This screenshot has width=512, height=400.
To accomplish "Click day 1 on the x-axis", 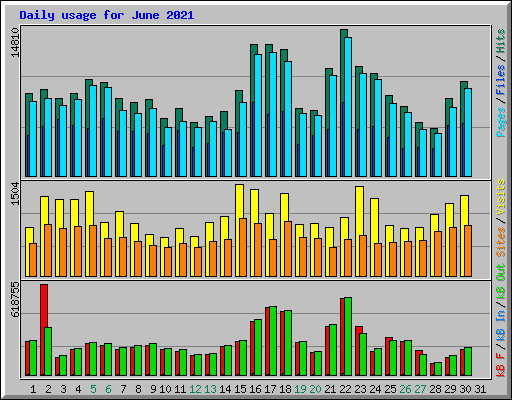I will point(33,389).
